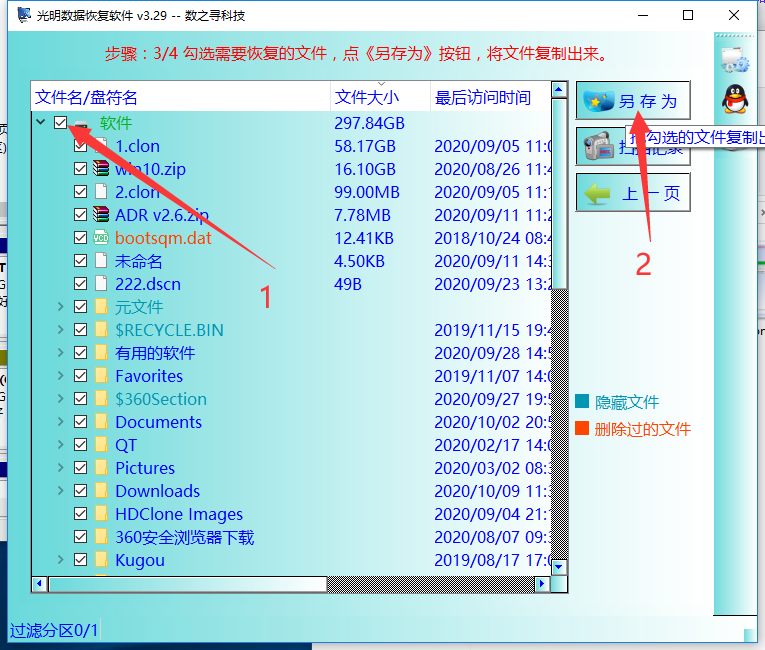Click the horizontal scrollbar right arrow
The height and width of the screenshot is (650, 765).
click(542, 584)
